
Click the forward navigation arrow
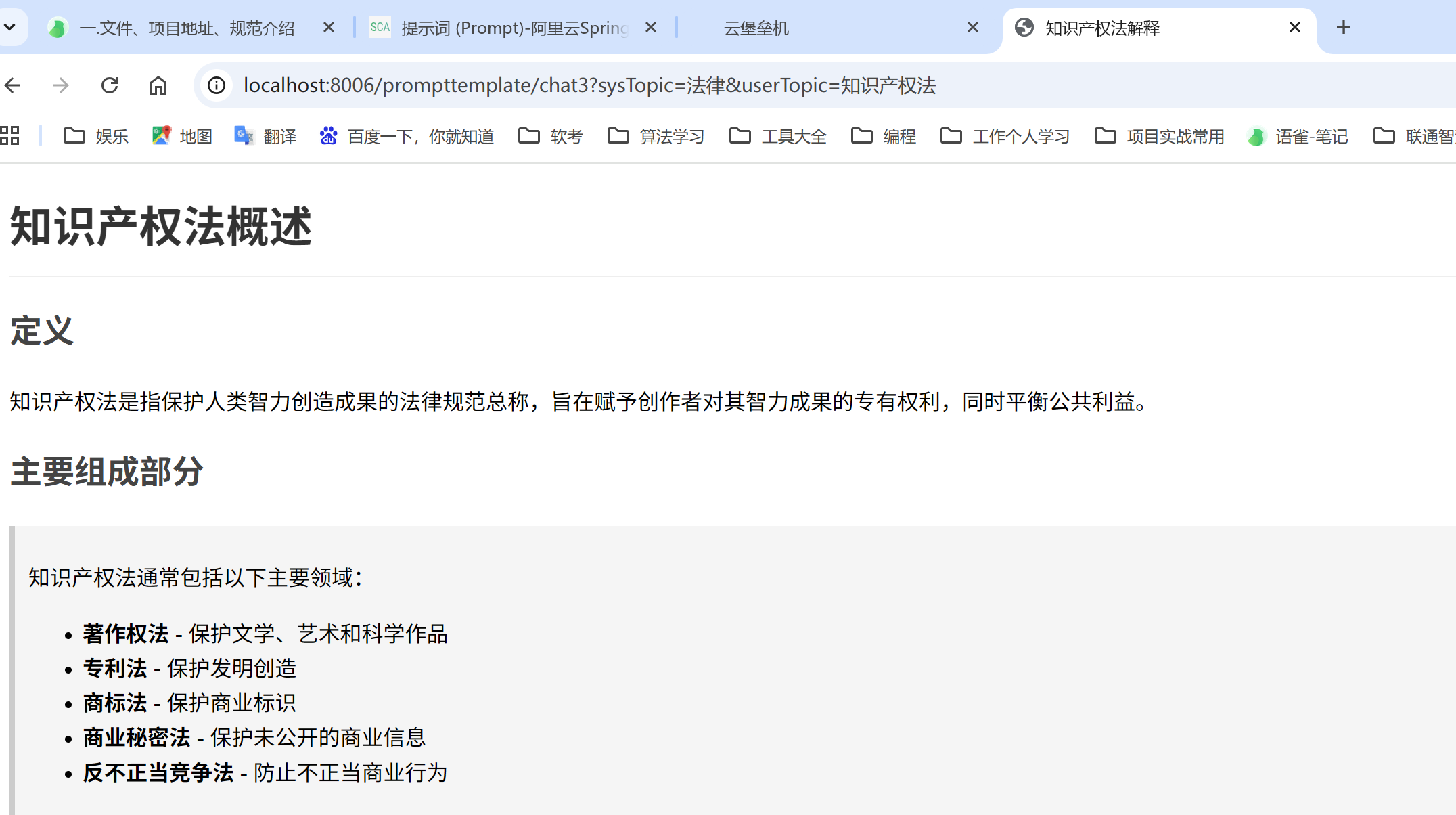tap(61, 85)
